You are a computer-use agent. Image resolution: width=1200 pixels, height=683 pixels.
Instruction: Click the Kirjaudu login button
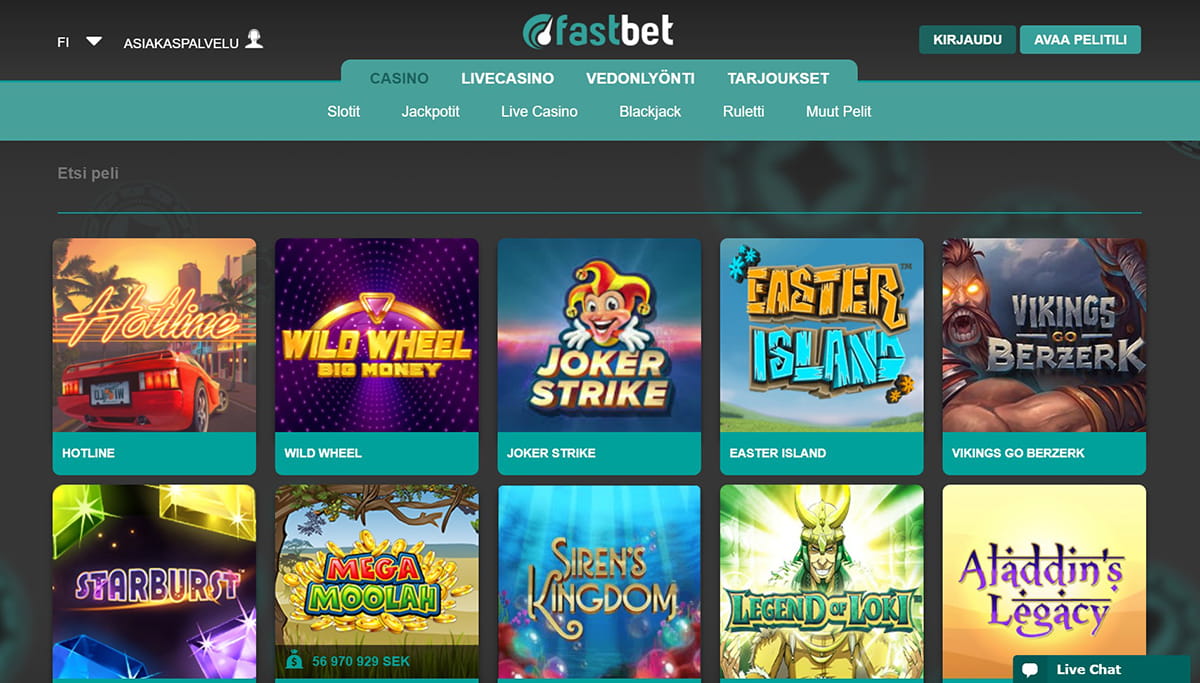(x=967, y=40)
